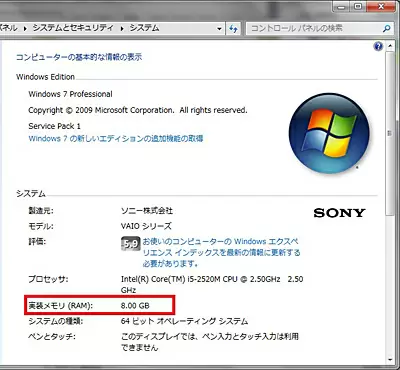Open Windows エクスペリエンス インデックス update link

[221, 252]
